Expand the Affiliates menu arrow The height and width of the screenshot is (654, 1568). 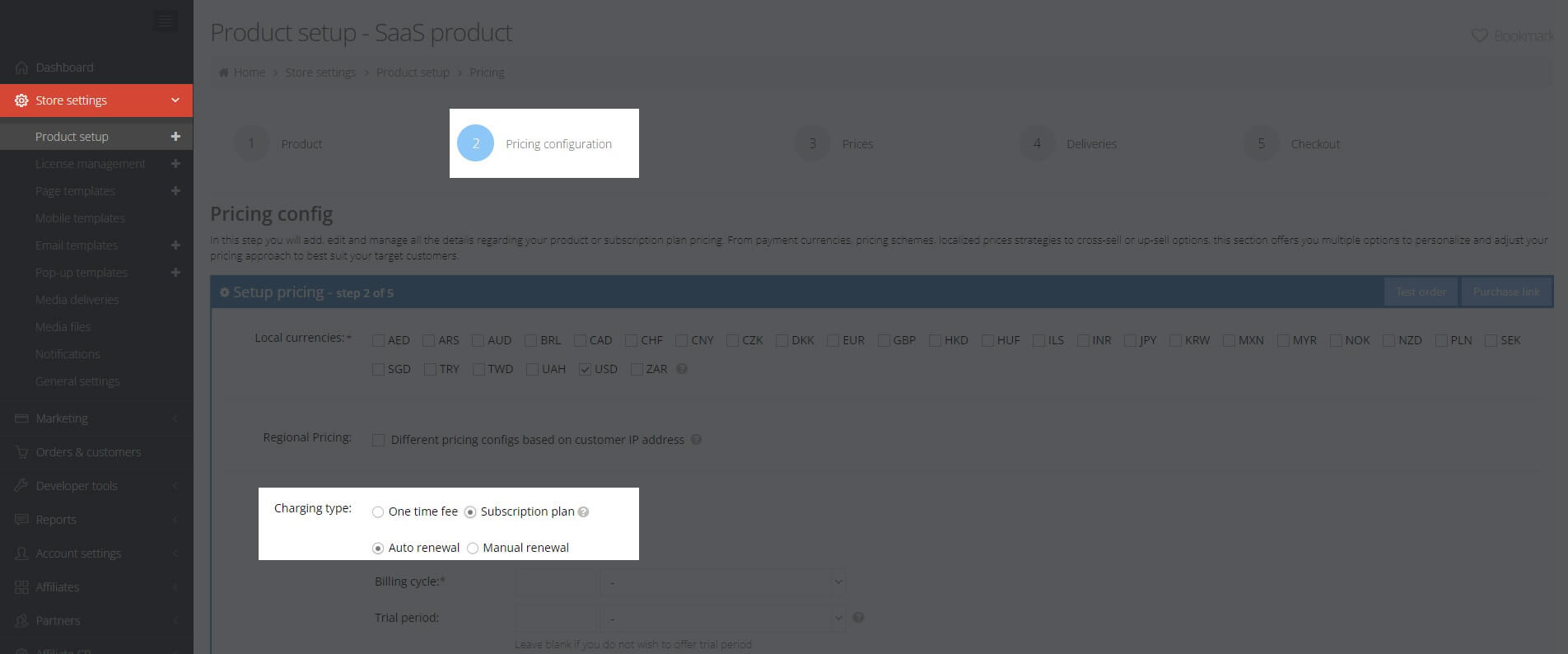(175, 587)
